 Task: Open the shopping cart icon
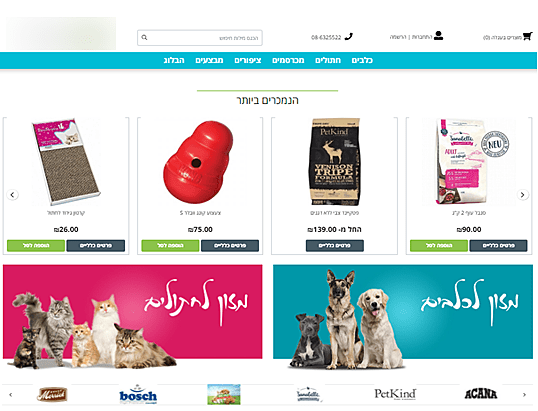tap(527, 36)
